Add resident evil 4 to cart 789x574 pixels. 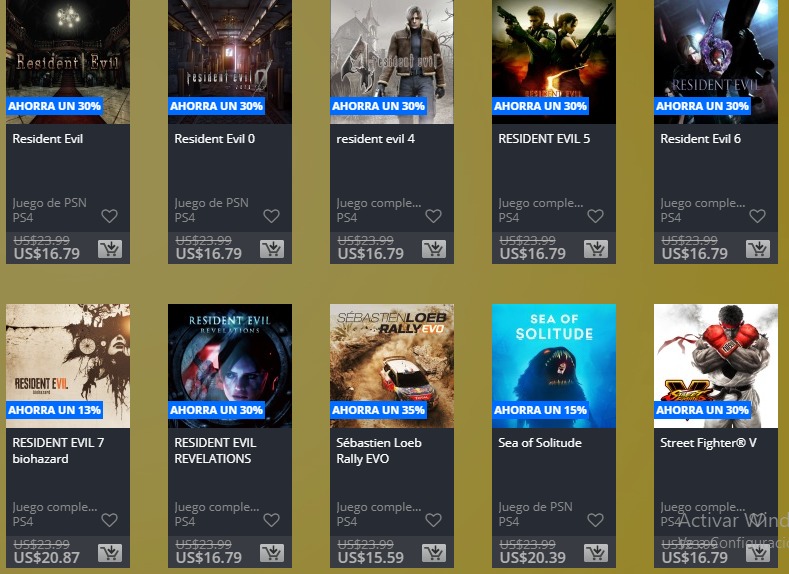(x=434, y=249)
